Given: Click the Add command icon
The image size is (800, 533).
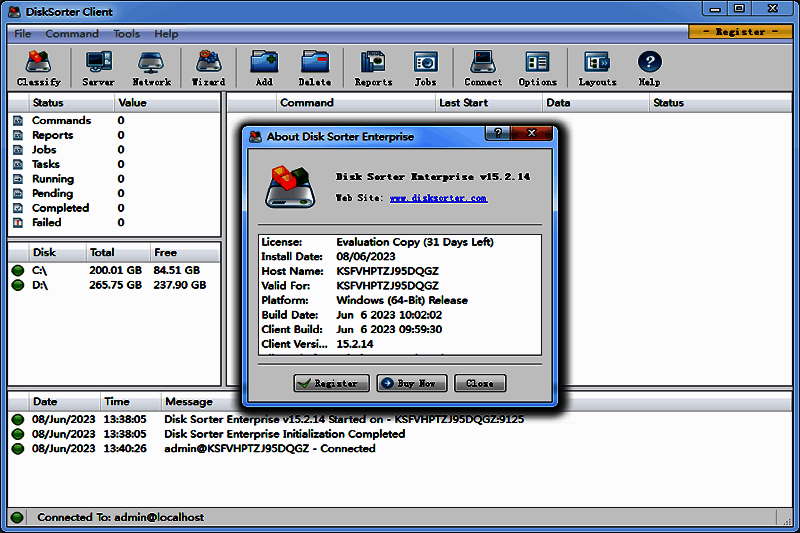Looking at the screenshot, I should 264,68.
